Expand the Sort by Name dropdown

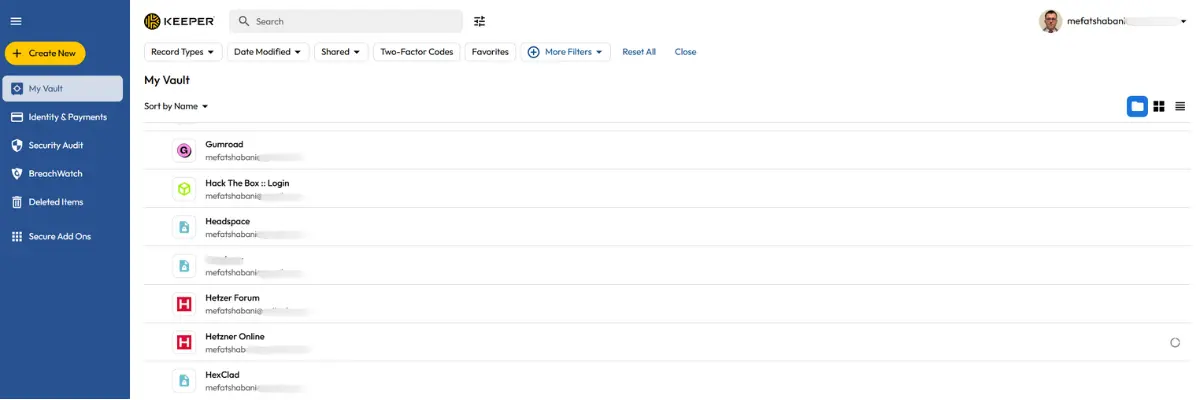pyautogui.click(x=176, y=106)
